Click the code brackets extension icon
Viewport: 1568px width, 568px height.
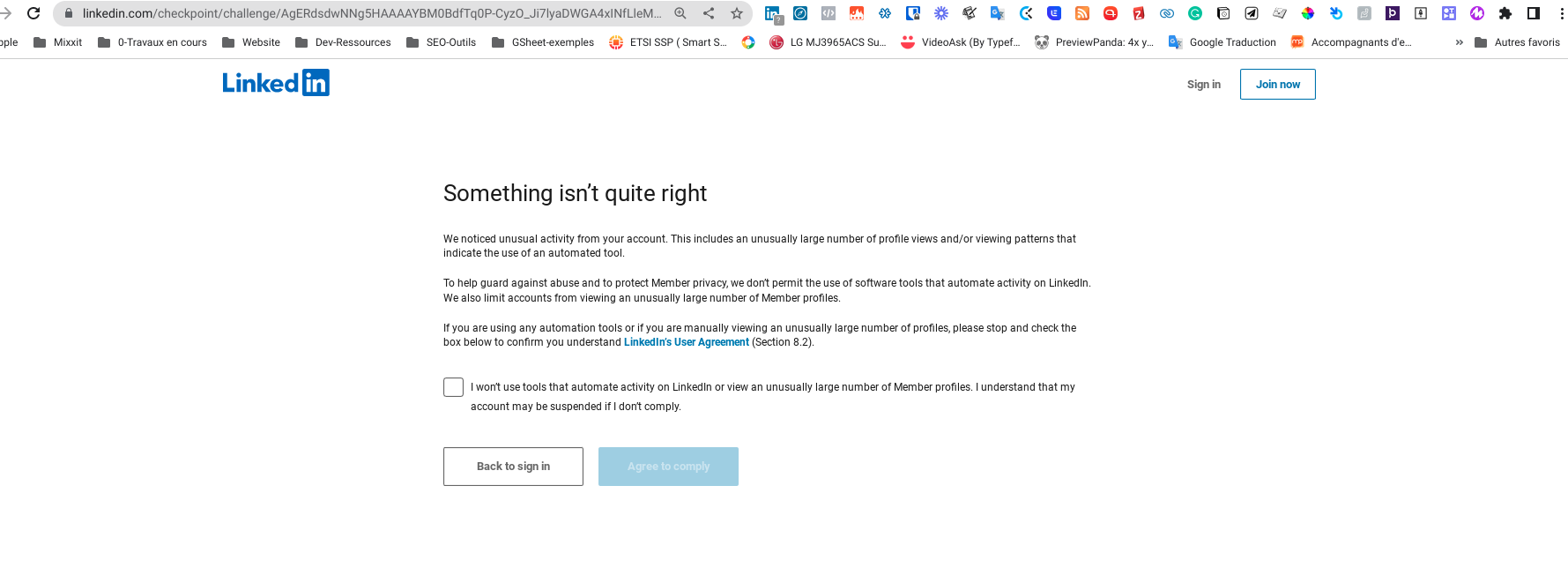coord(829,13)
